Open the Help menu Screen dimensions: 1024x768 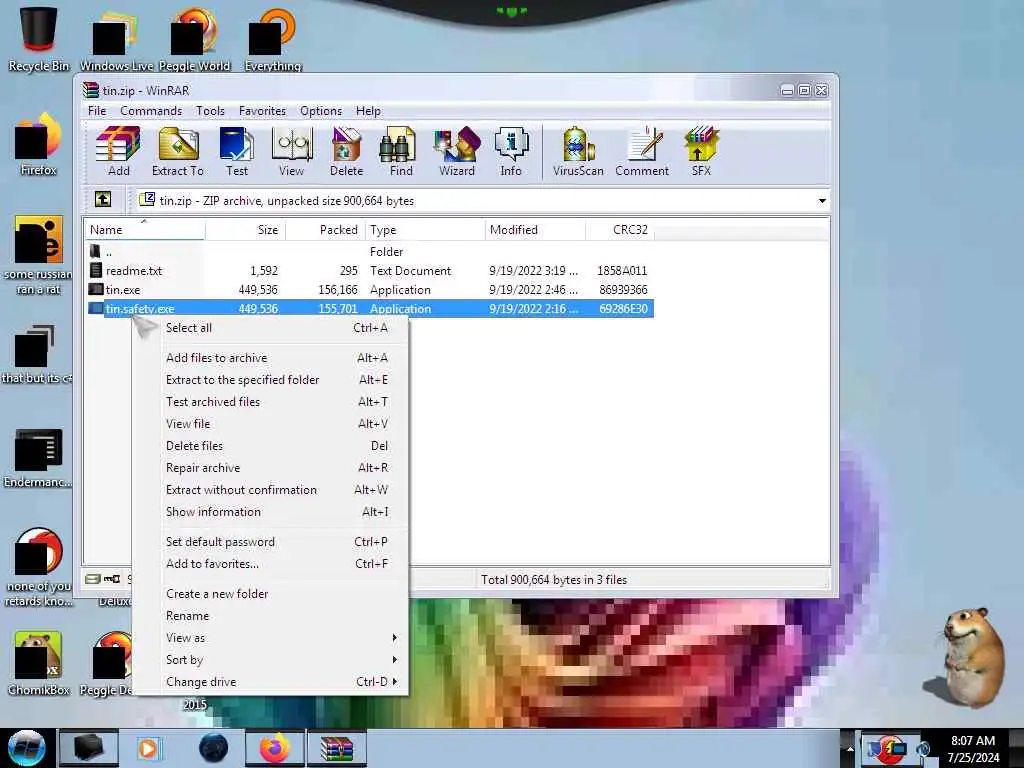tap(368, 111)
